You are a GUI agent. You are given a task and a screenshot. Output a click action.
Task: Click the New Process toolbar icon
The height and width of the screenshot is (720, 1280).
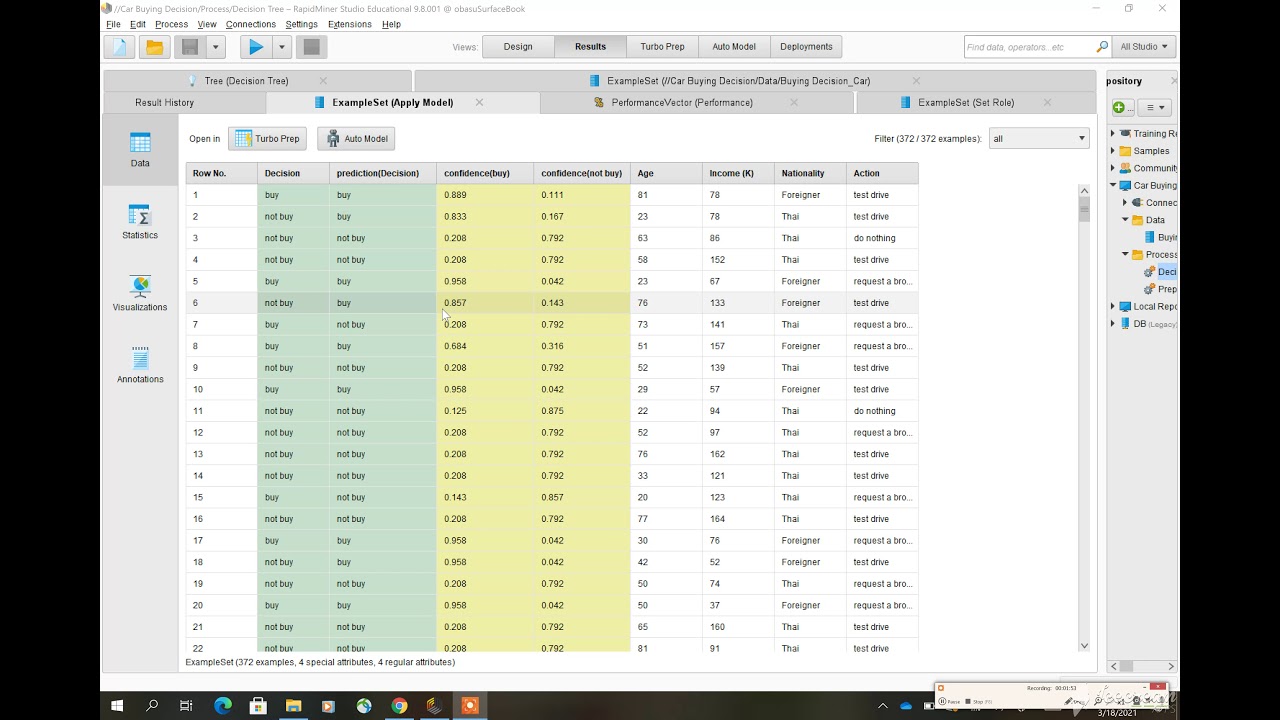pos(120,47)
